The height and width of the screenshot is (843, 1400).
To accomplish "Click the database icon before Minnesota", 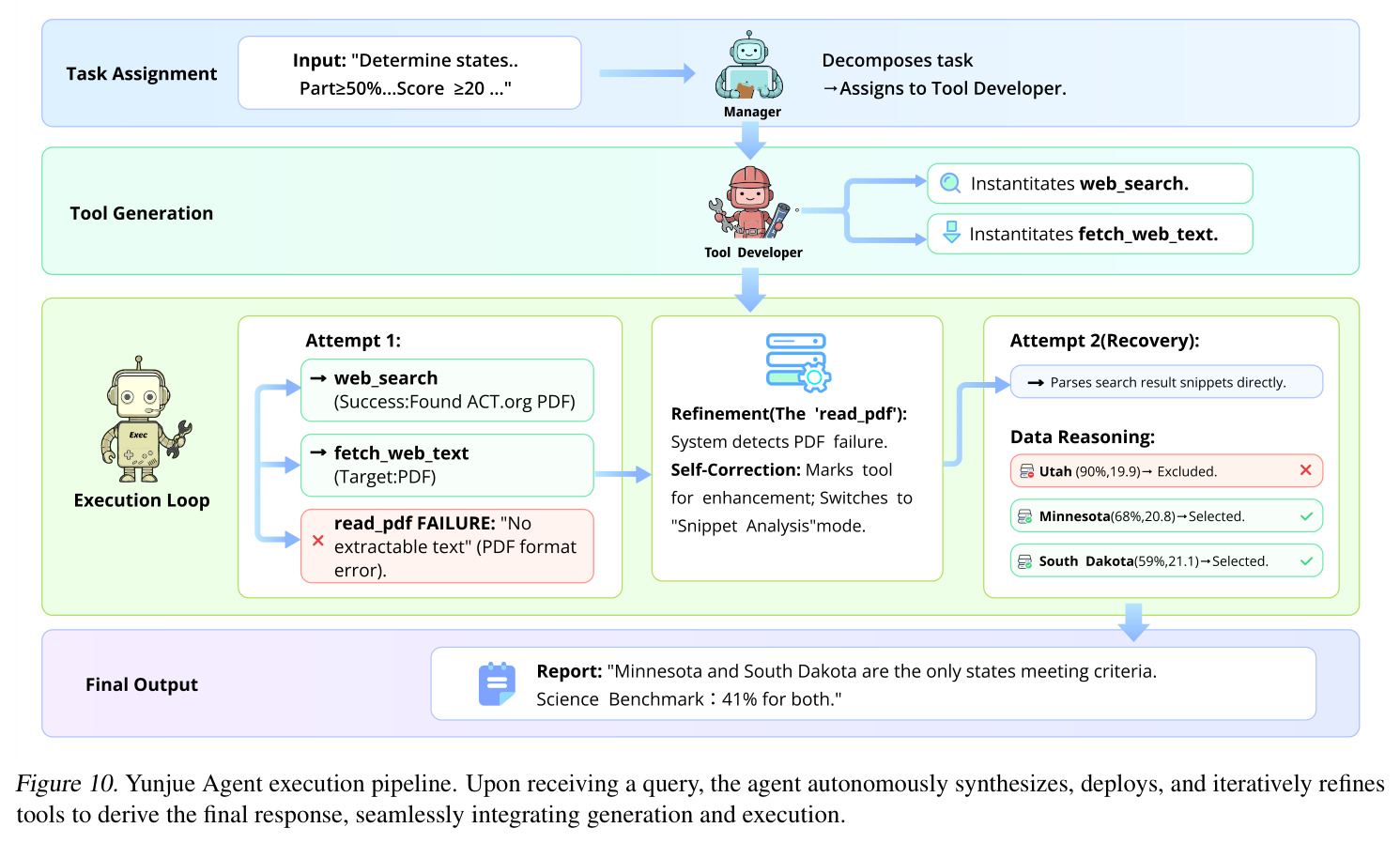I will [1025, 516].
